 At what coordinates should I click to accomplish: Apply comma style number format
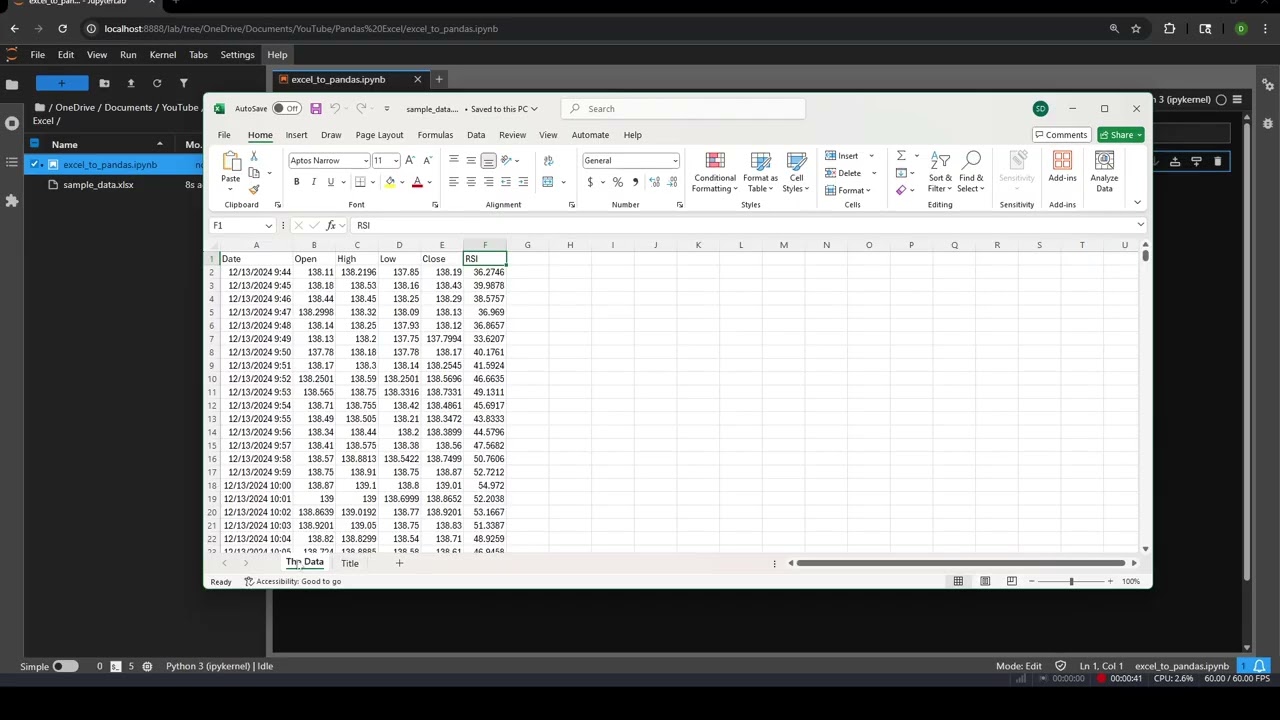coord(635,182)
